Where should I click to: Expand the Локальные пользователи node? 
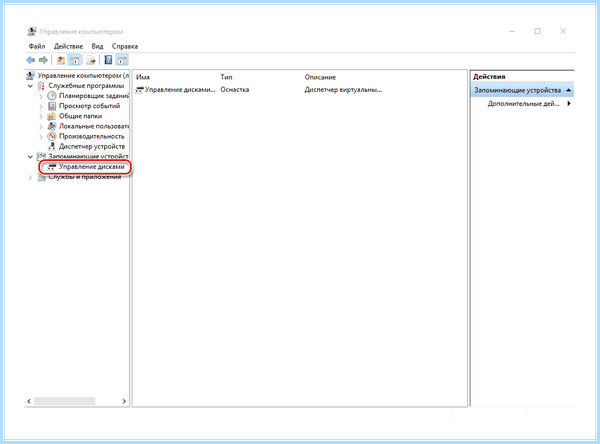pyautogui.click(x=41, y=126)
